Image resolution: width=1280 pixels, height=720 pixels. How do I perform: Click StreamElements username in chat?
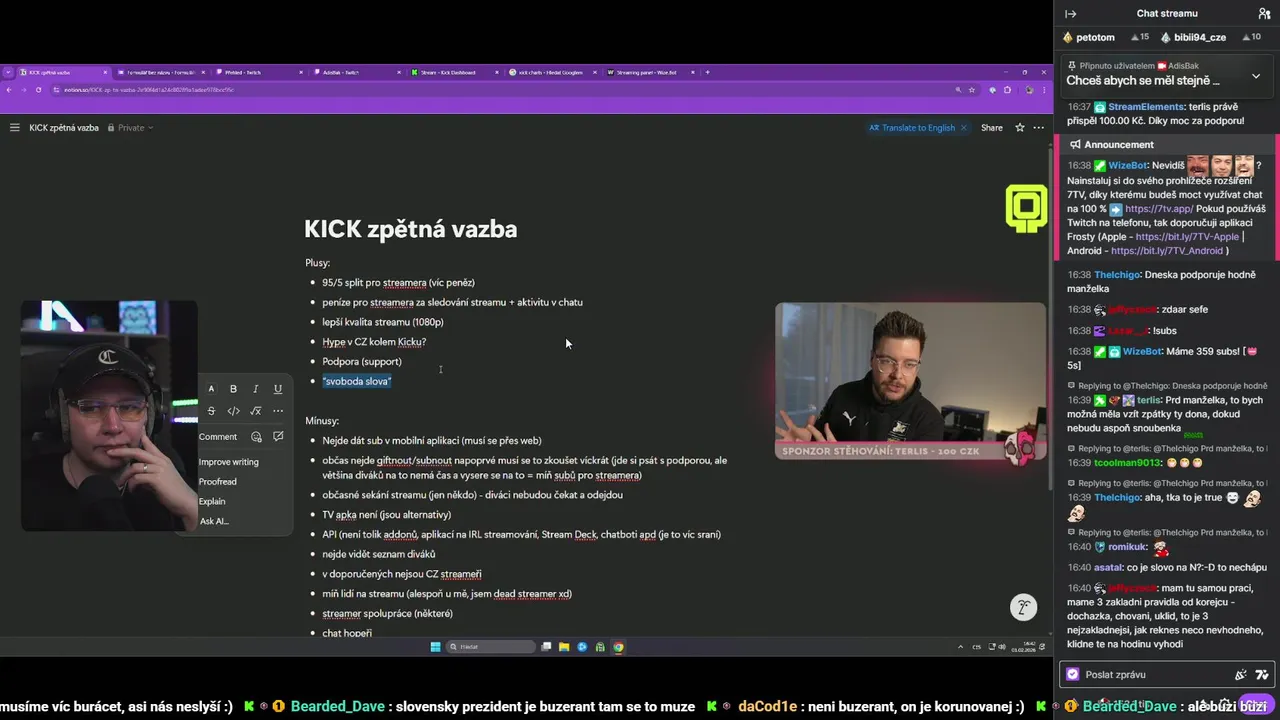tap(1147, 107)
